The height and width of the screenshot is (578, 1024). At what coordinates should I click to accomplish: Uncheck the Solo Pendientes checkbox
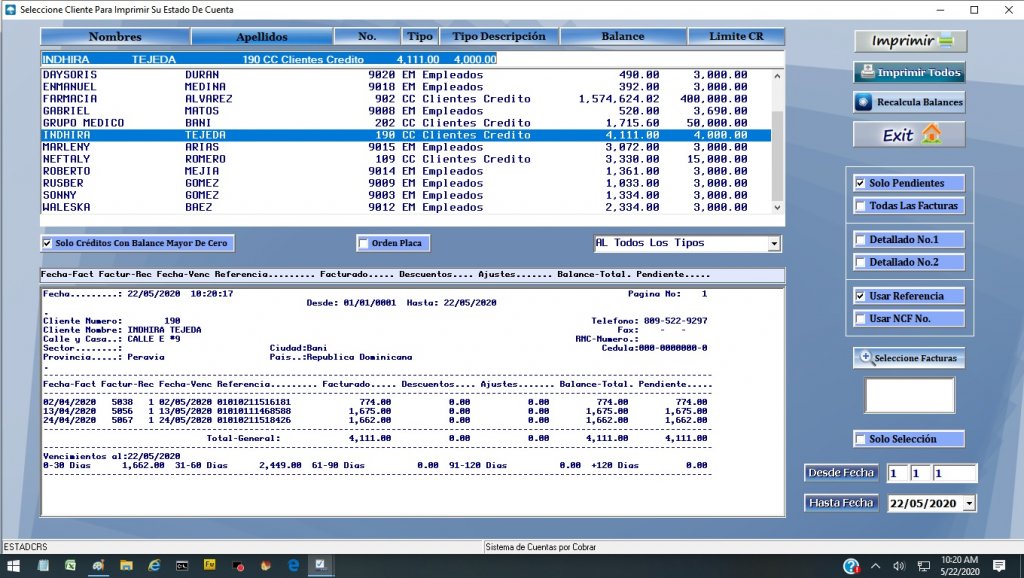click(x=860, y=184)
